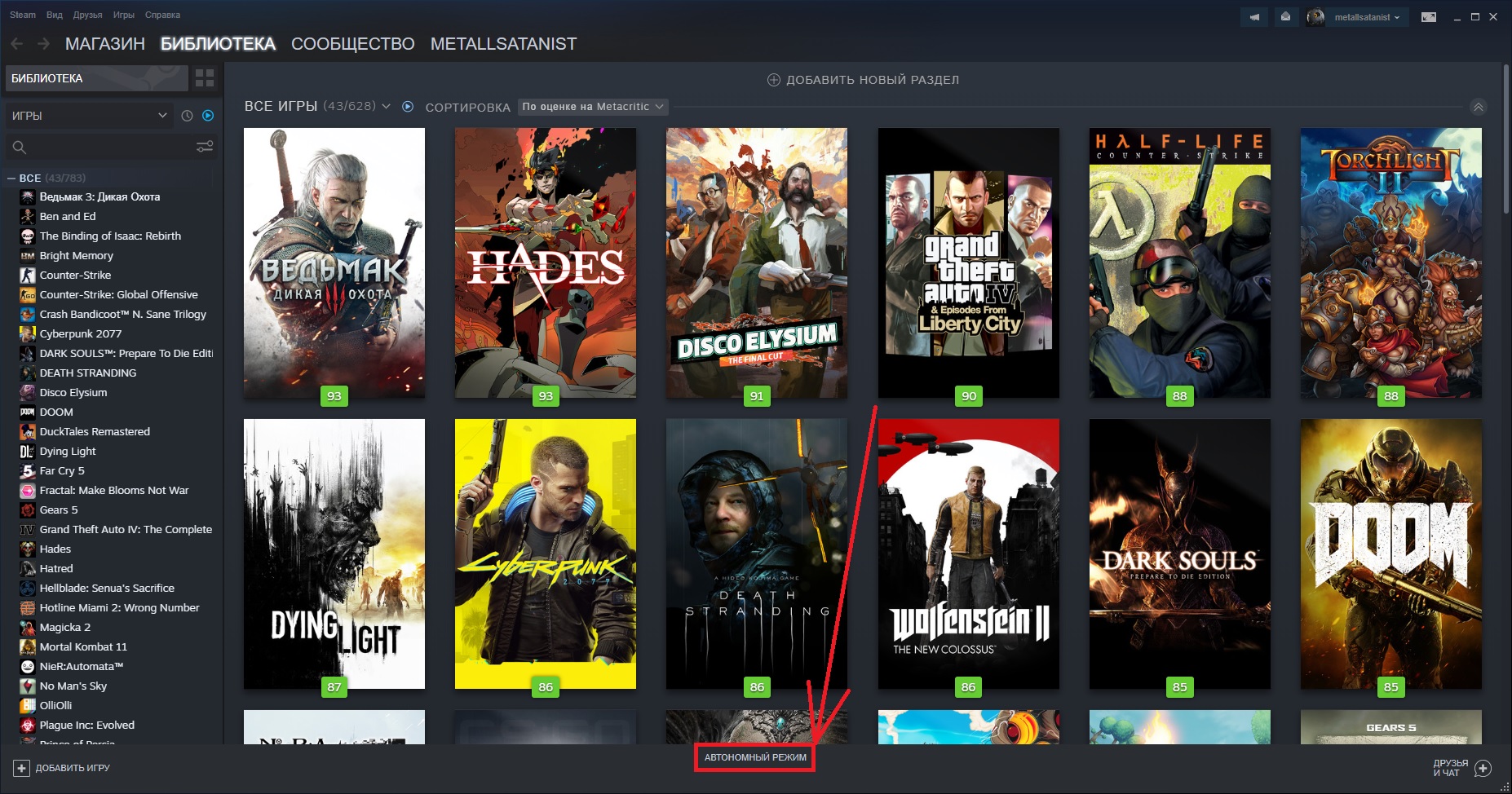Click ДОБАВИТЬ НОВЫЙ РАЗДЕЛ button

coord(864,80)
